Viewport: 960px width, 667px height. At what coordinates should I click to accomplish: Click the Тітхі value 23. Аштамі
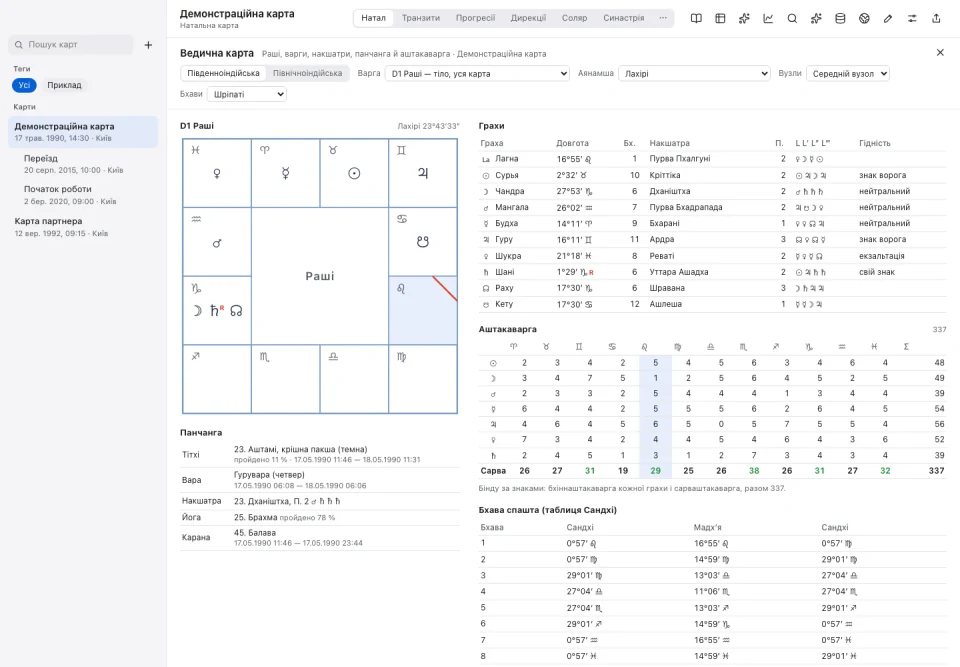(301, 449)
